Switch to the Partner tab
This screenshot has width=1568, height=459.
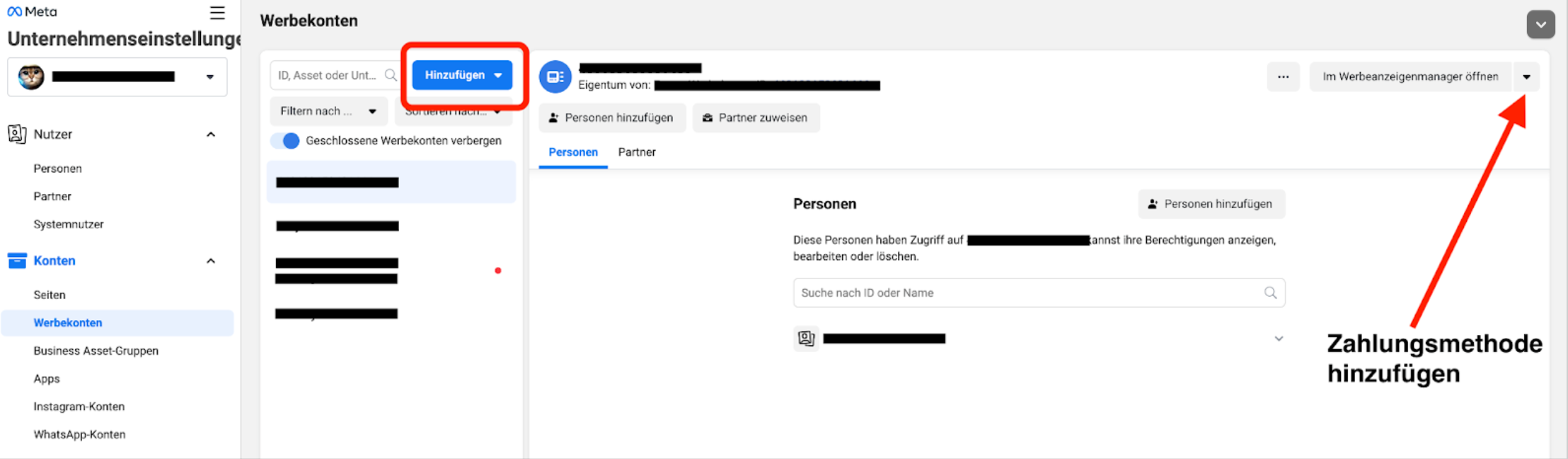click(x=636, y=152)
